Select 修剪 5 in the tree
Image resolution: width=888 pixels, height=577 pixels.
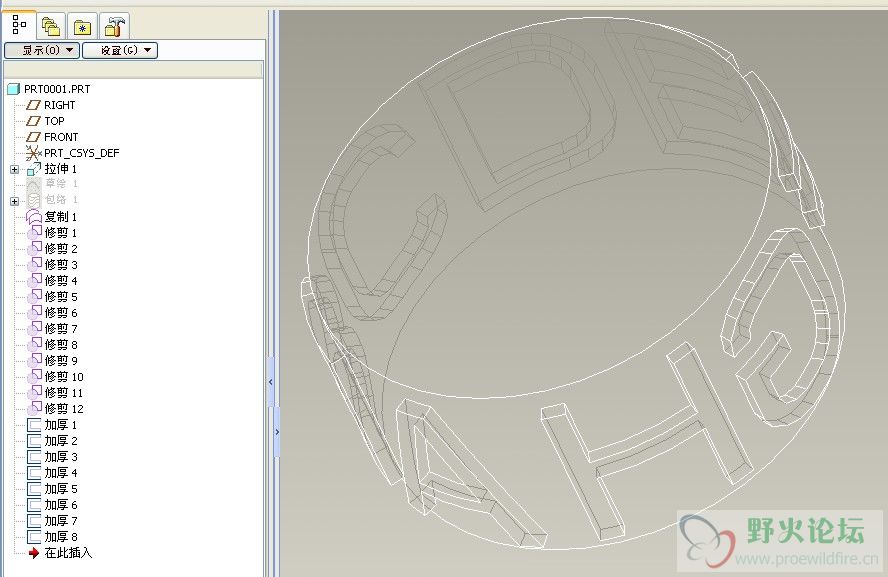coord(61,297)
